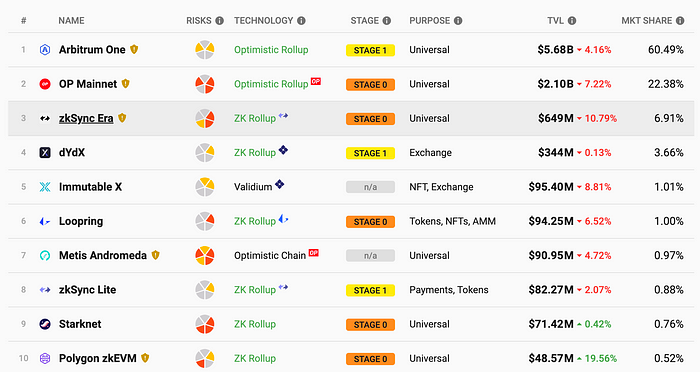Screen dimensions: 700x372
Task: Click the STAGE 0 badge for OP Mainnet
Action: tap(371, 84)
